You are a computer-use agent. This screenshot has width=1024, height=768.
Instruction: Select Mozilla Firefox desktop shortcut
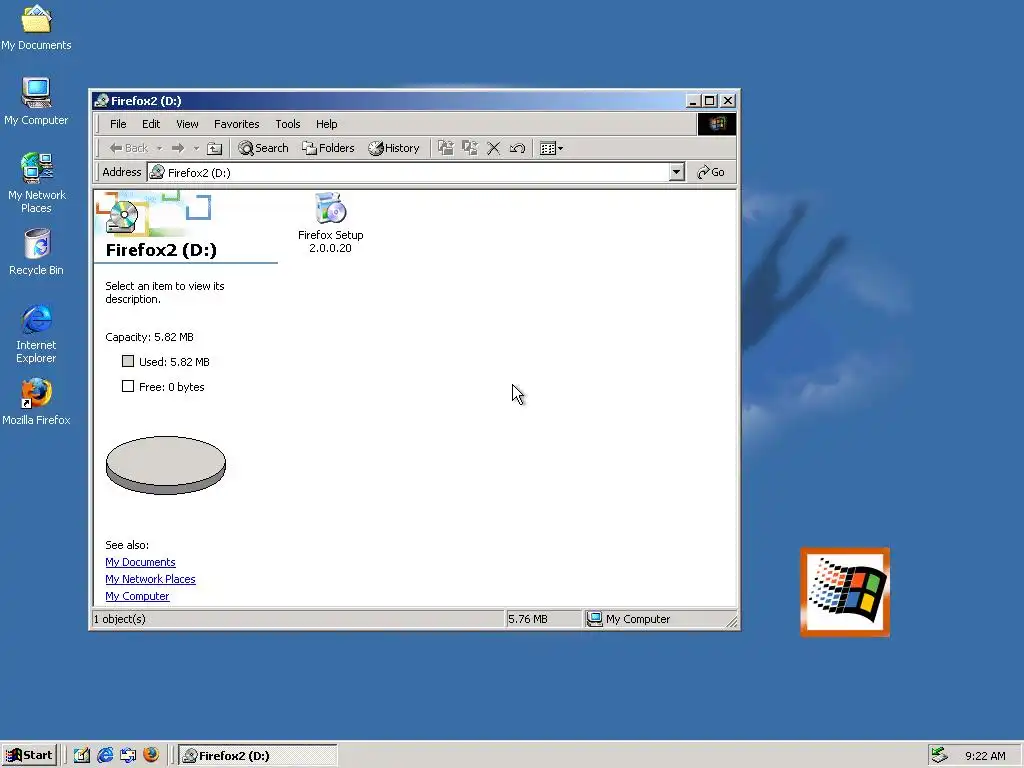click(x=36, y=403)
